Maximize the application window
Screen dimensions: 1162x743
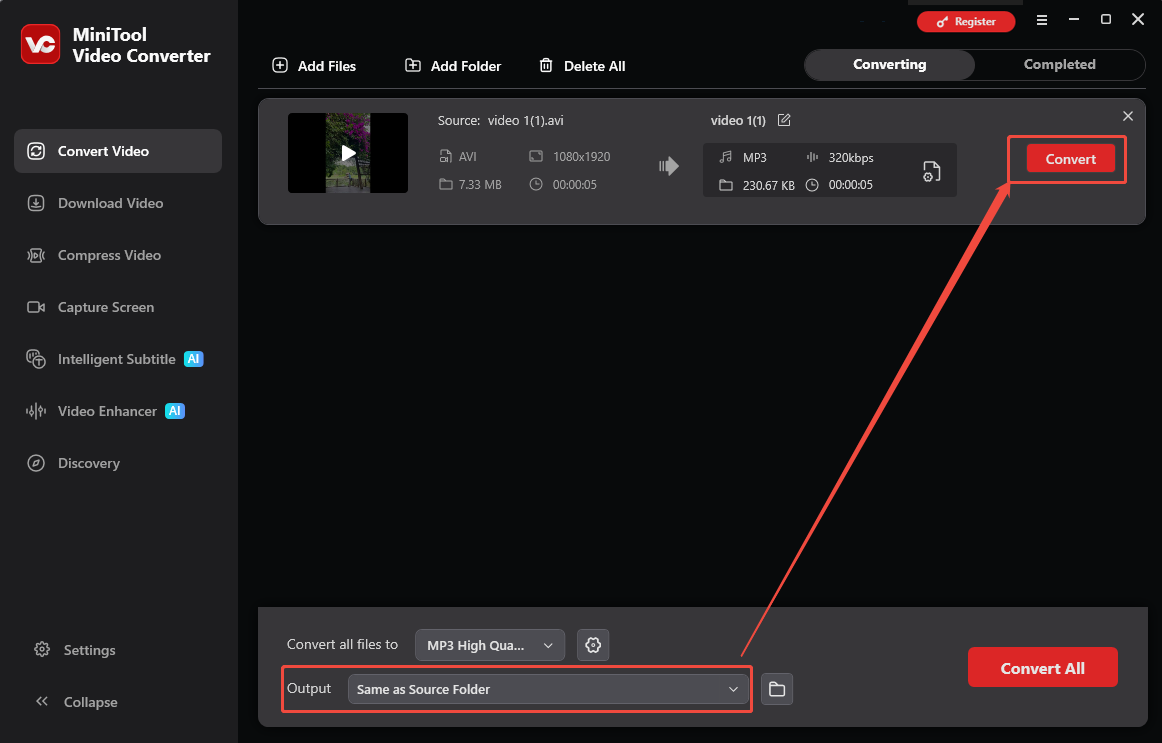tap(1106, 20)
